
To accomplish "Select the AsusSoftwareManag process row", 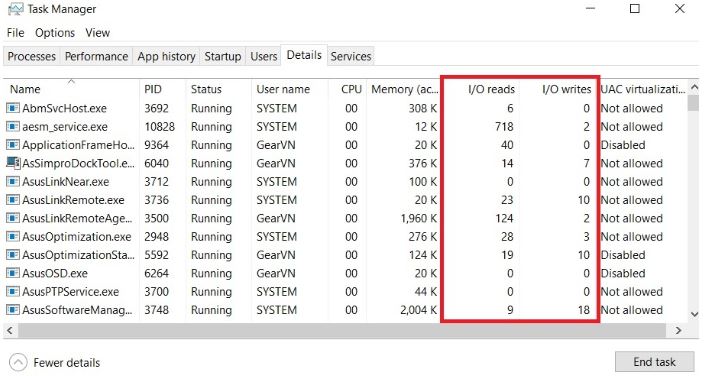I will click(346, 310).
